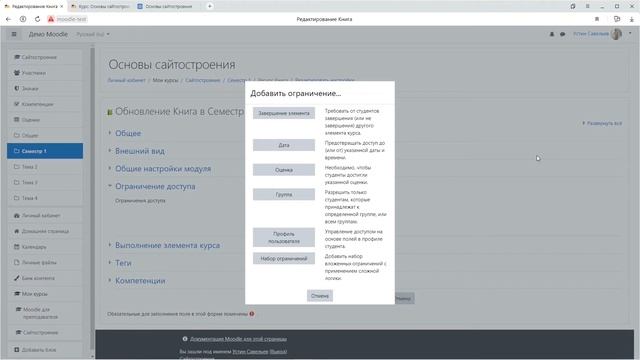640x360 pixels.
Task: Cancel the dialog with 'Отмена' button
Action: tap(320, 296)
